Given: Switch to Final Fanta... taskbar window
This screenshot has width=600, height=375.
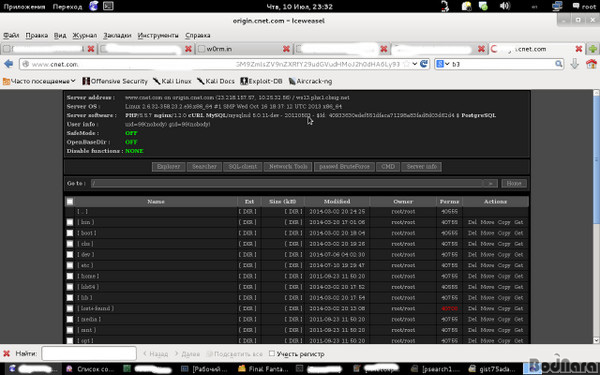Looking at the screenshot, I should (263, 369).
